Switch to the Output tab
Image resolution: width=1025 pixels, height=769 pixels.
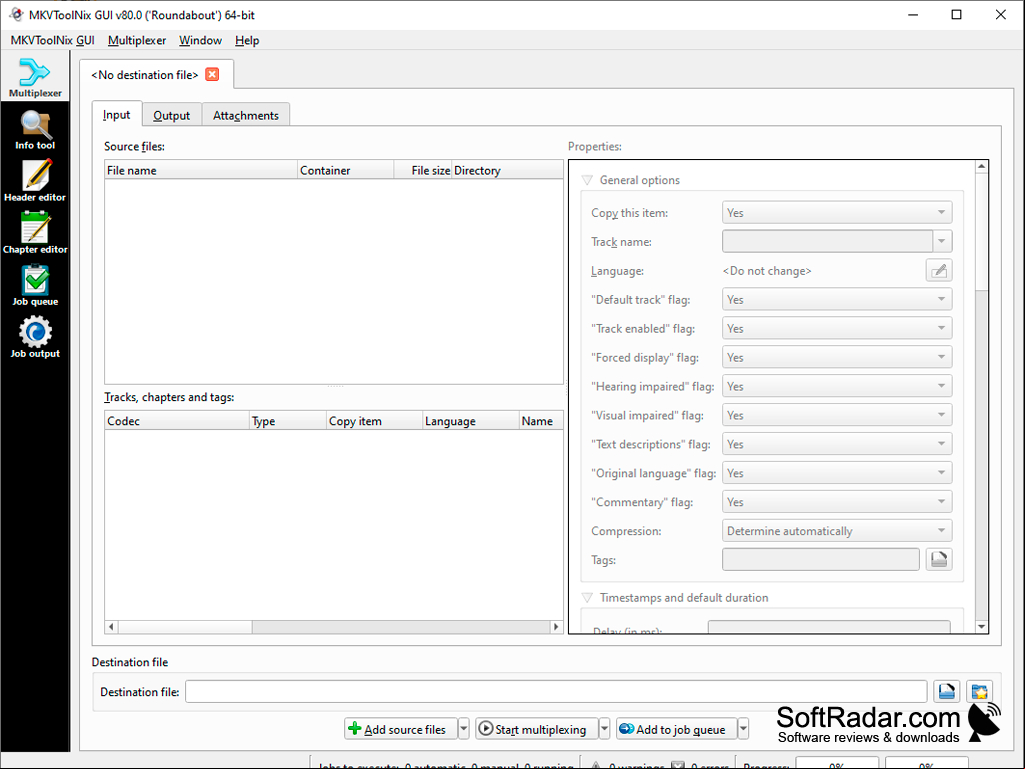(x=171, y=115)
